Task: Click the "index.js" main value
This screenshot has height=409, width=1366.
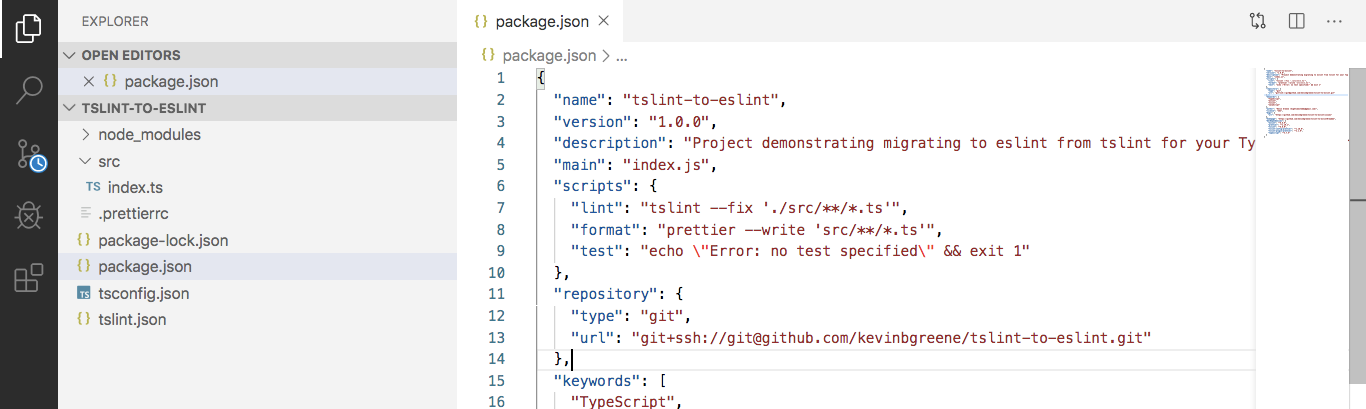Action: (668, 164)
